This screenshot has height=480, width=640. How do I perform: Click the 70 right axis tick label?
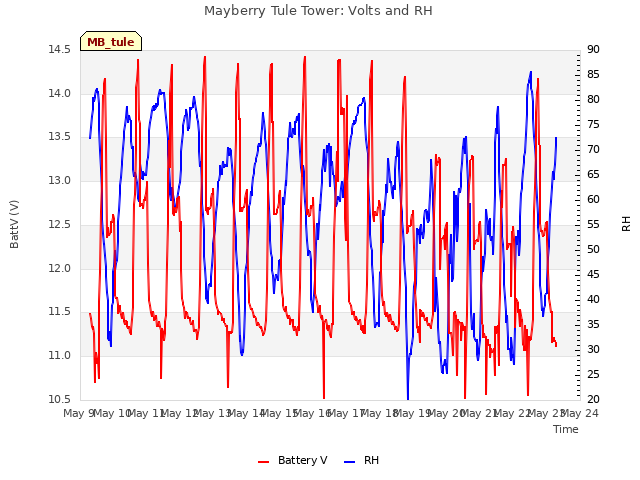(593, 149)
